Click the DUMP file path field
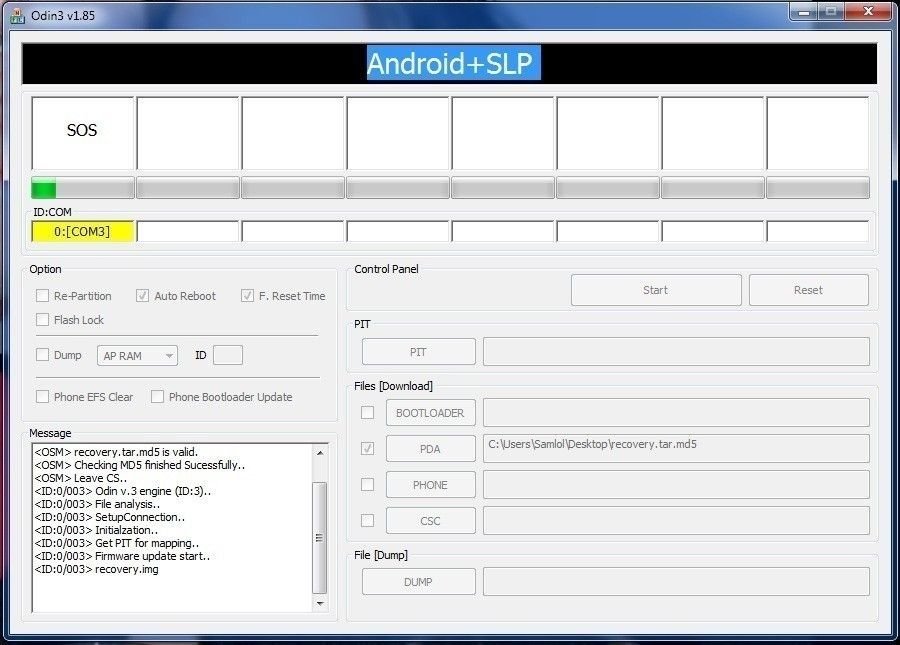900x645 pixels. (676, 582)
